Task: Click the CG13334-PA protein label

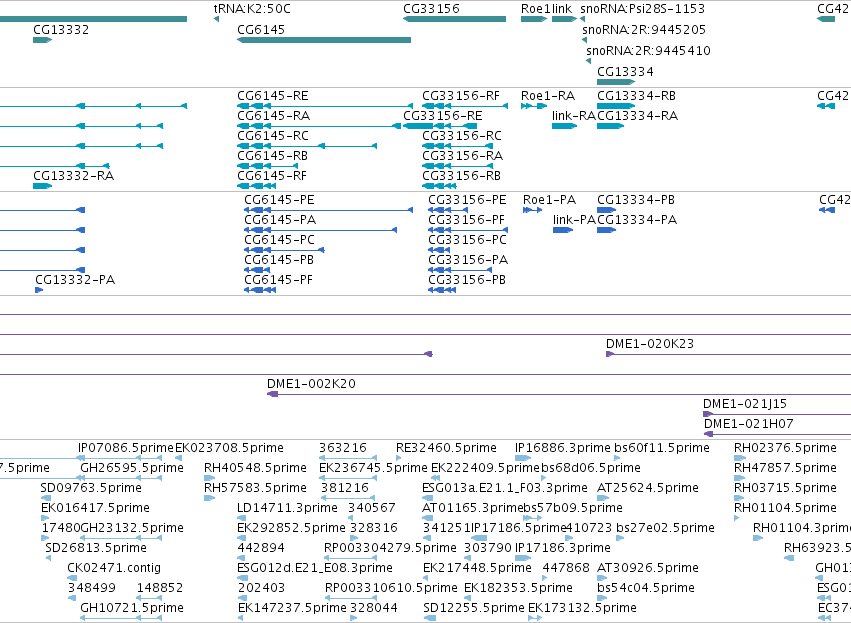Action: pyautogui.click(x=637, y=220)
